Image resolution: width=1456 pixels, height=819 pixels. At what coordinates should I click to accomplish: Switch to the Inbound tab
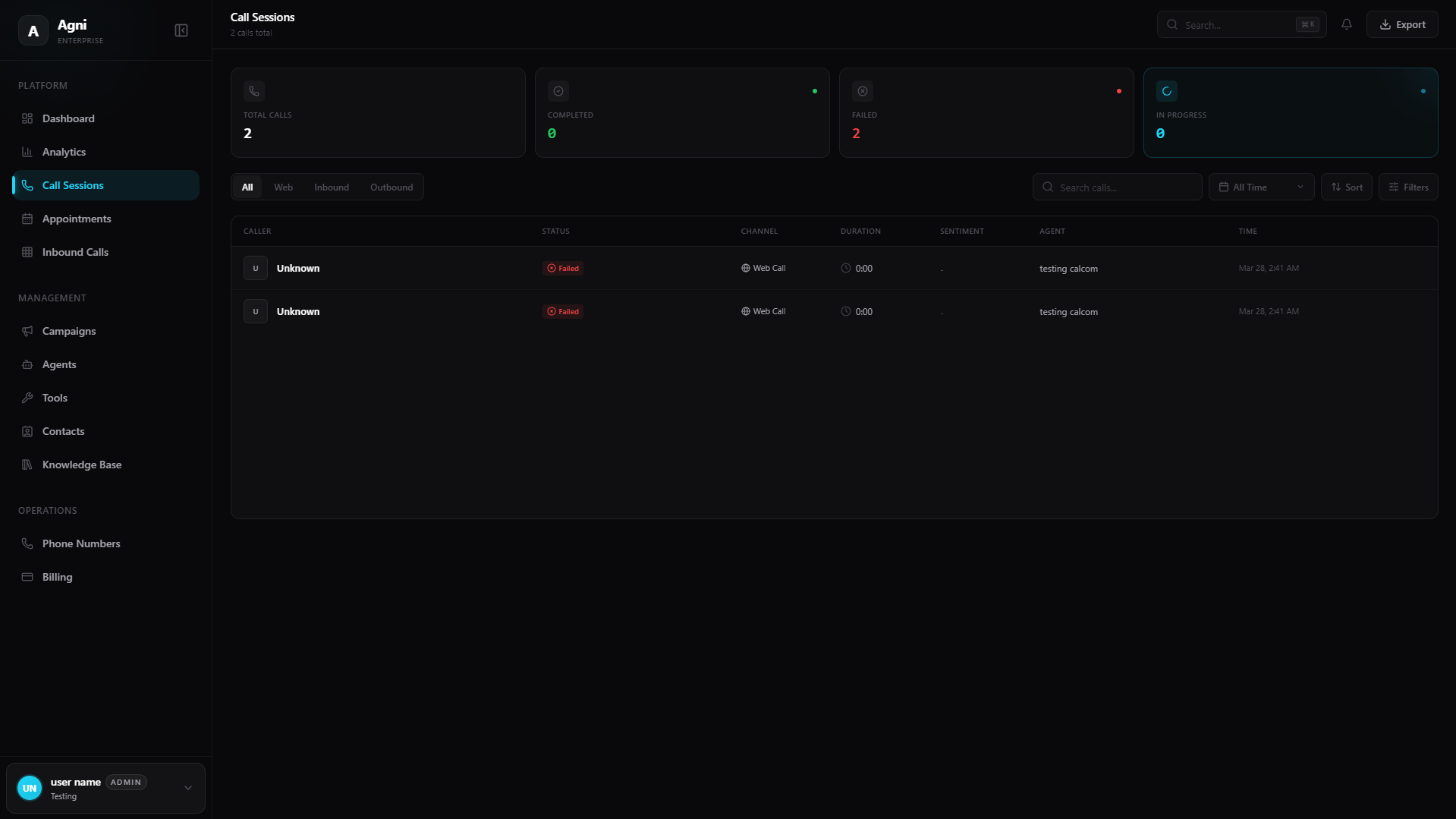(x=332, y=187)
